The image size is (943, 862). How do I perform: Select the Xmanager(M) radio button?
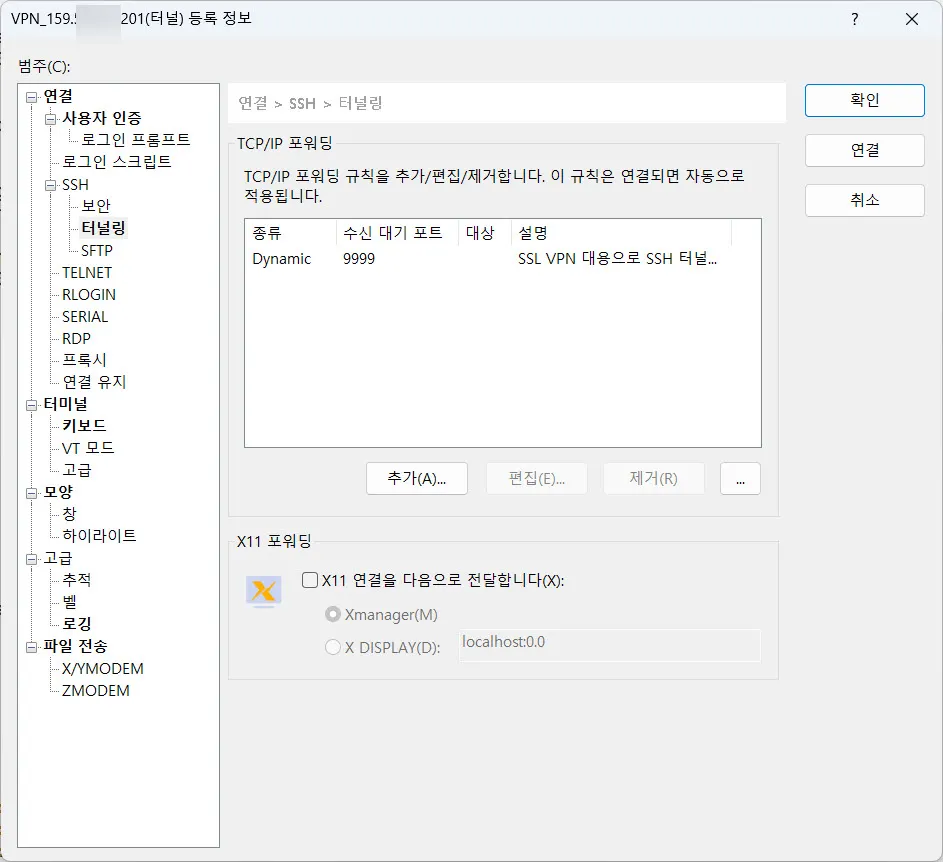point(331,614)
